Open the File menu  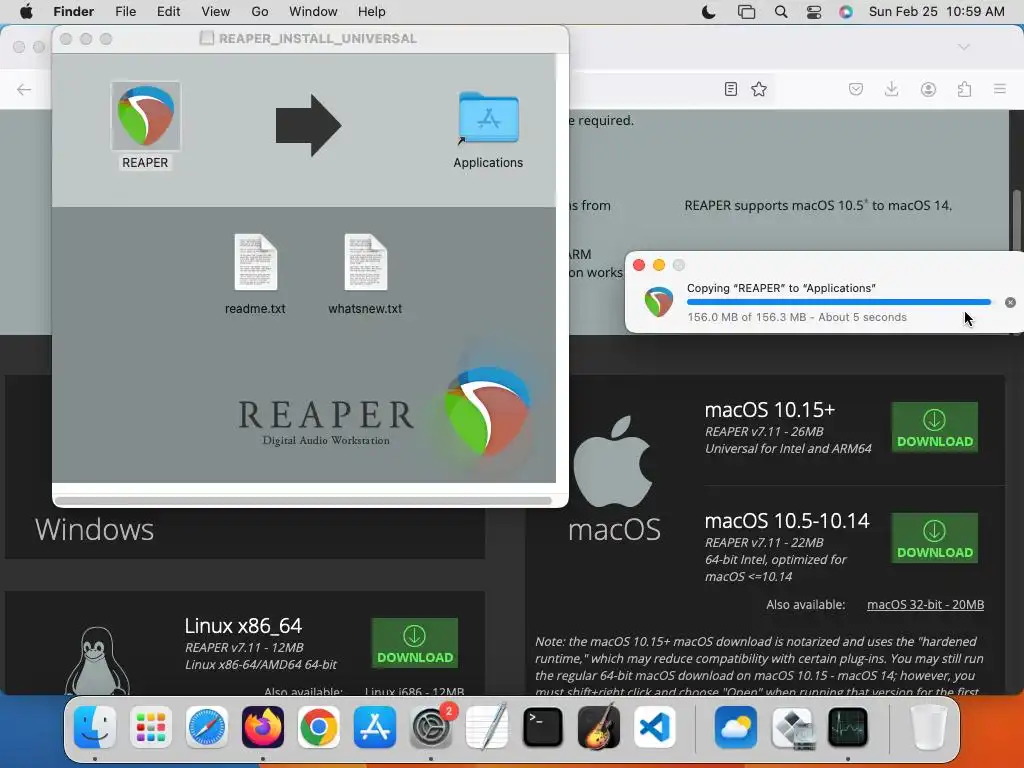[125, 12]
